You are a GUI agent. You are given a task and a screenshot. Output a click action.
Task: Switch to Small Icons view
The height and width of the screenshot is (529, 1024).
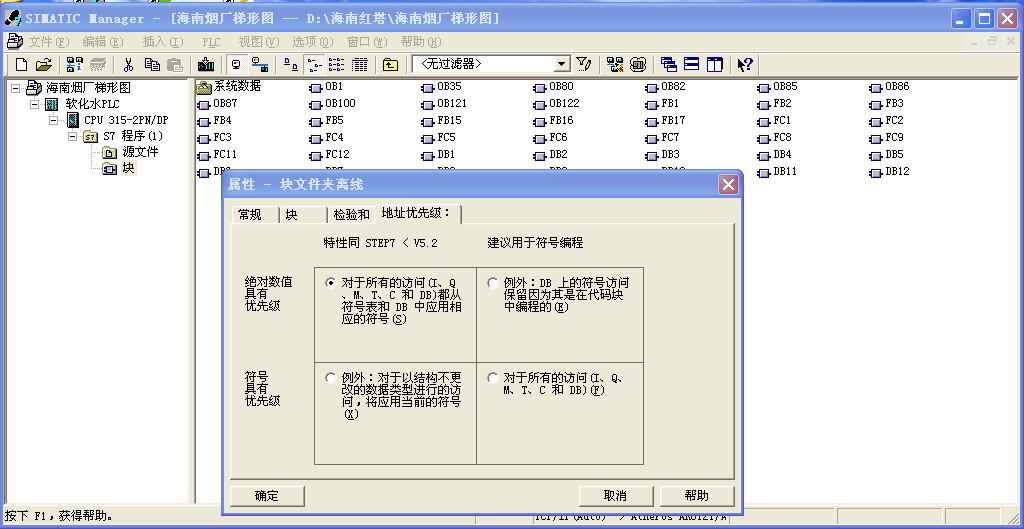click(314, 64)
